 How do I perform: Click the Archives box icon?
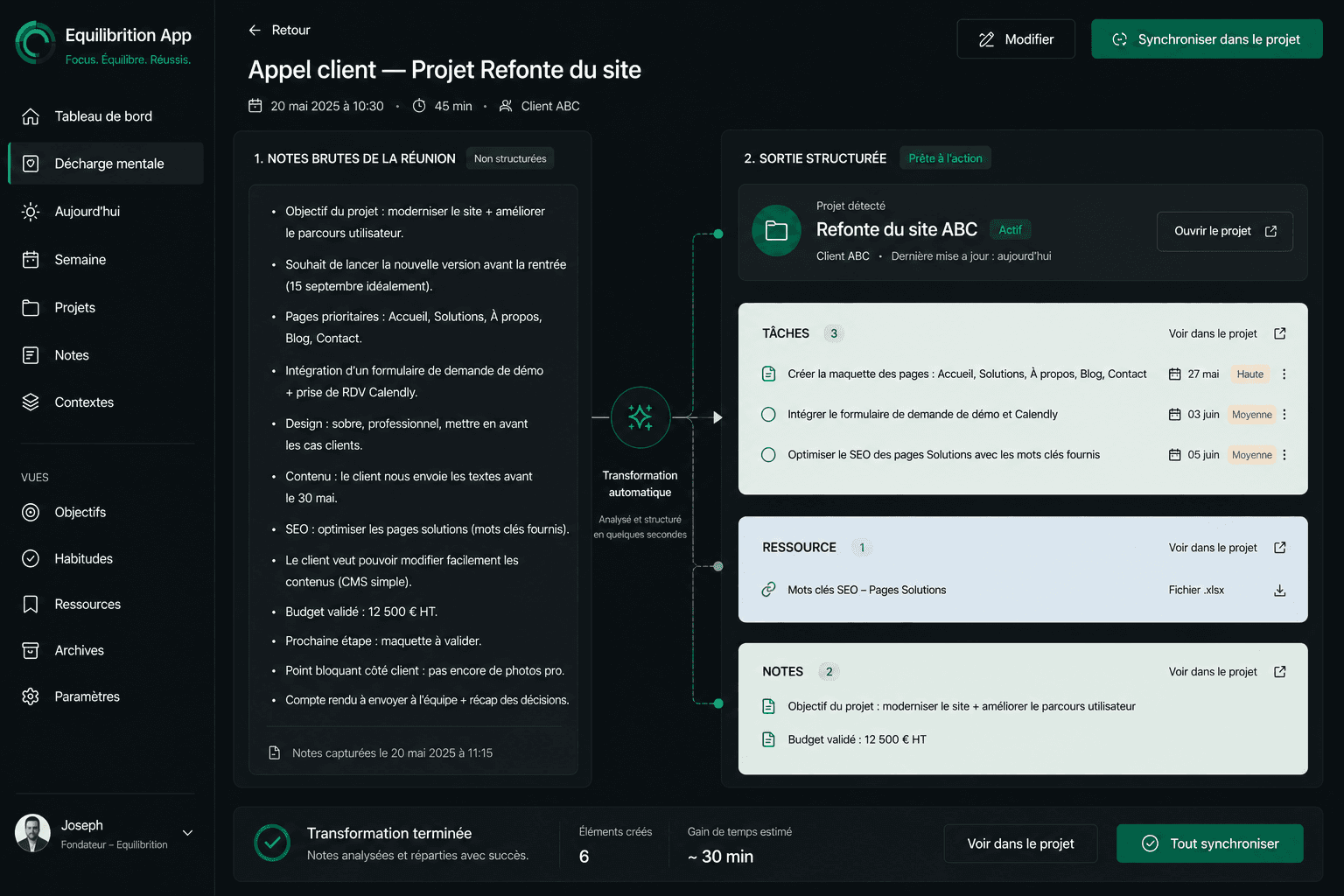(x=31, y=651)
